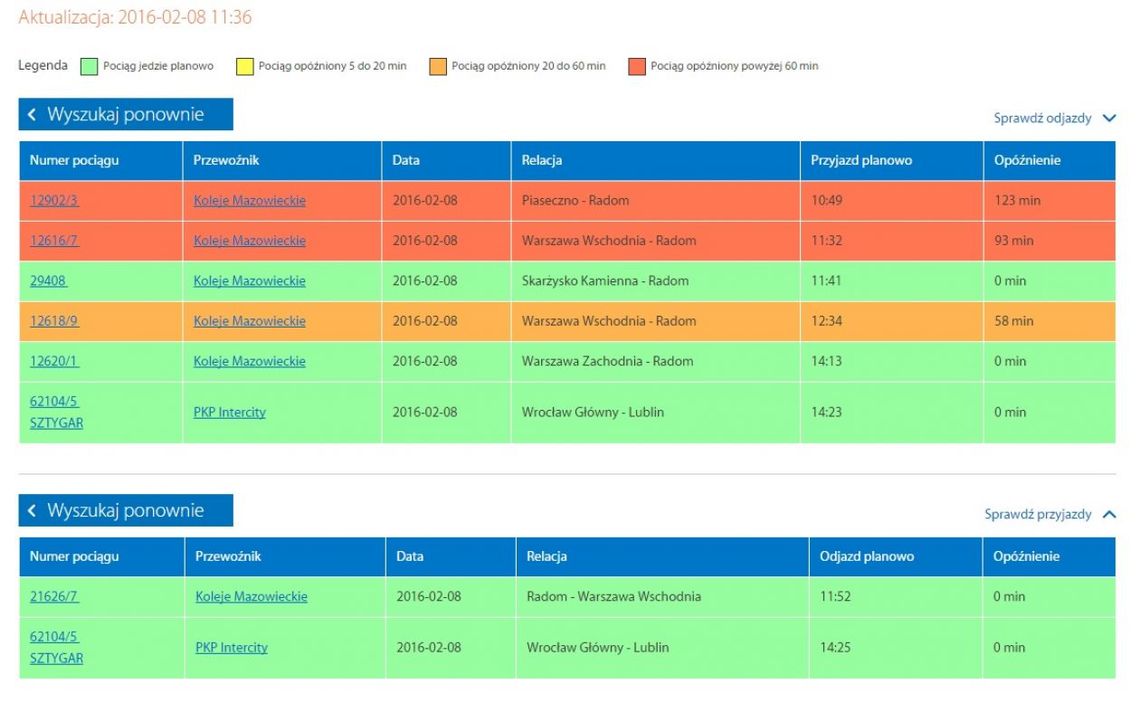Open Koleje Mazowieckie link for Piaseczno - Radom
Viewport: 1140px width, 703px height.
[x=249, y=200]
